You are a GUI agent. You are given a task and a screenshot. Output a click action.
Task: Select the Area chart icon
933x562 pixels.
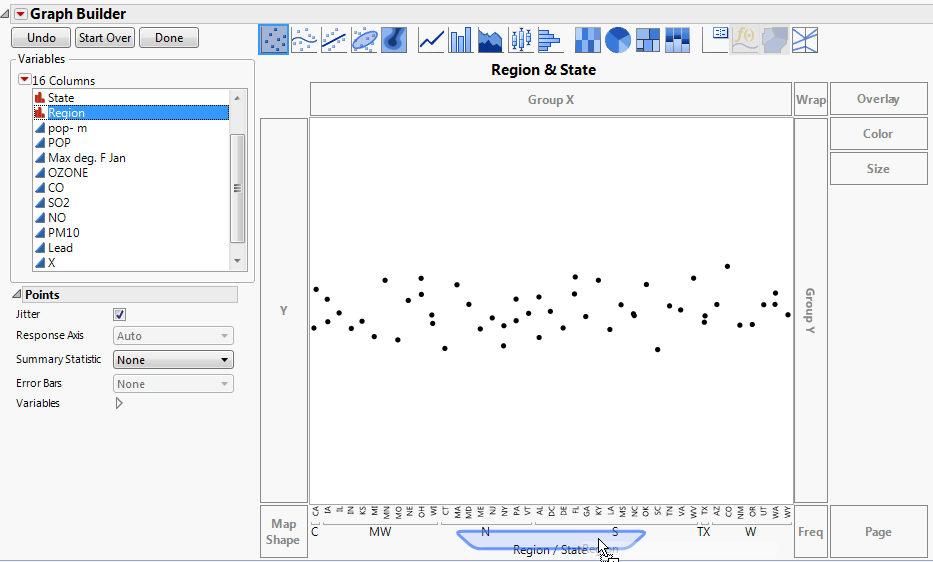click(490, 39)
